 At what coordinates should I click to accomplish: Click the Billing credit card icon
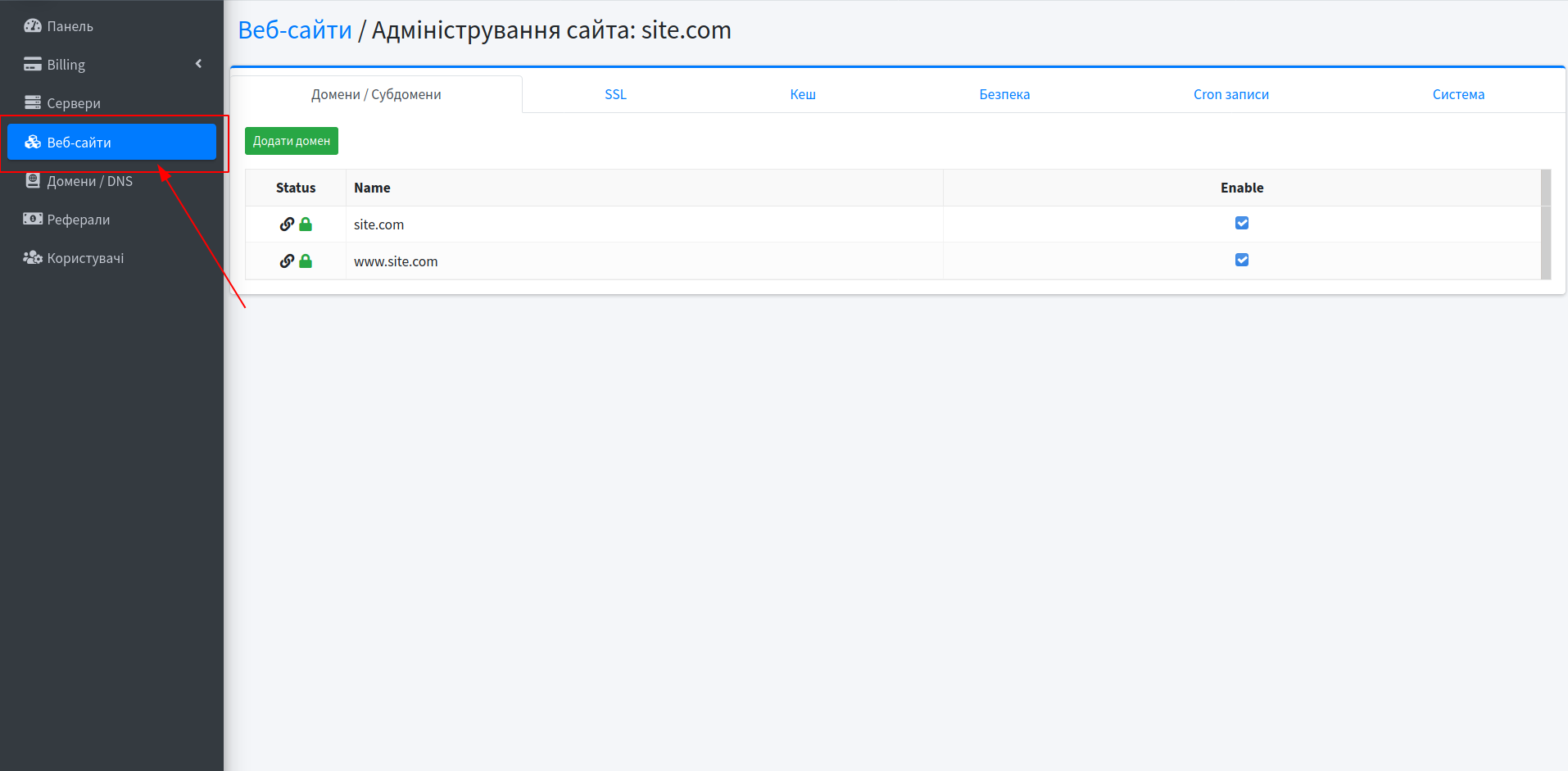click(x=33, y=65)
